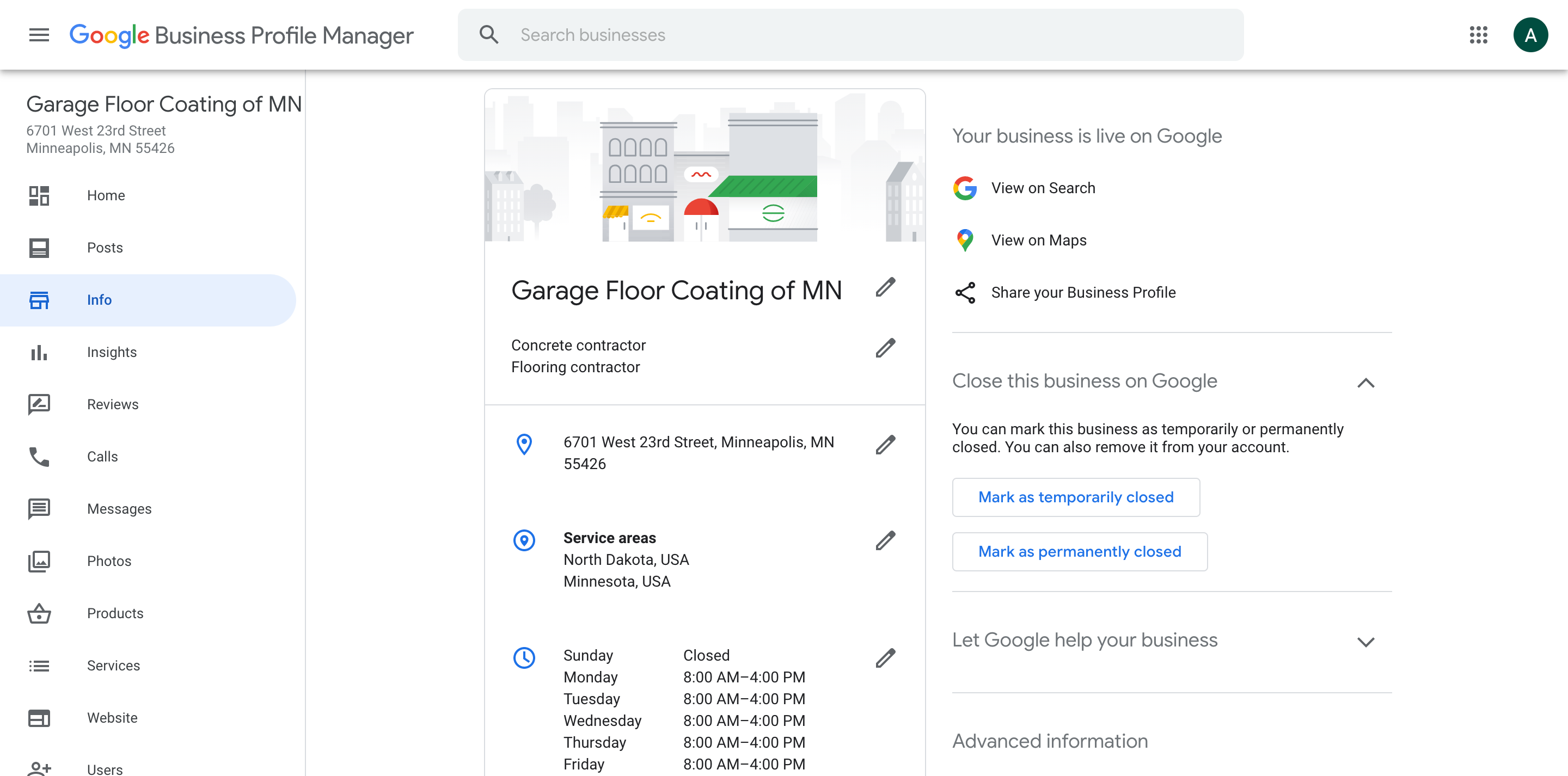Select the Services menu item
This screenshot has height=776, width=1568.
click(x=113, y=665)
